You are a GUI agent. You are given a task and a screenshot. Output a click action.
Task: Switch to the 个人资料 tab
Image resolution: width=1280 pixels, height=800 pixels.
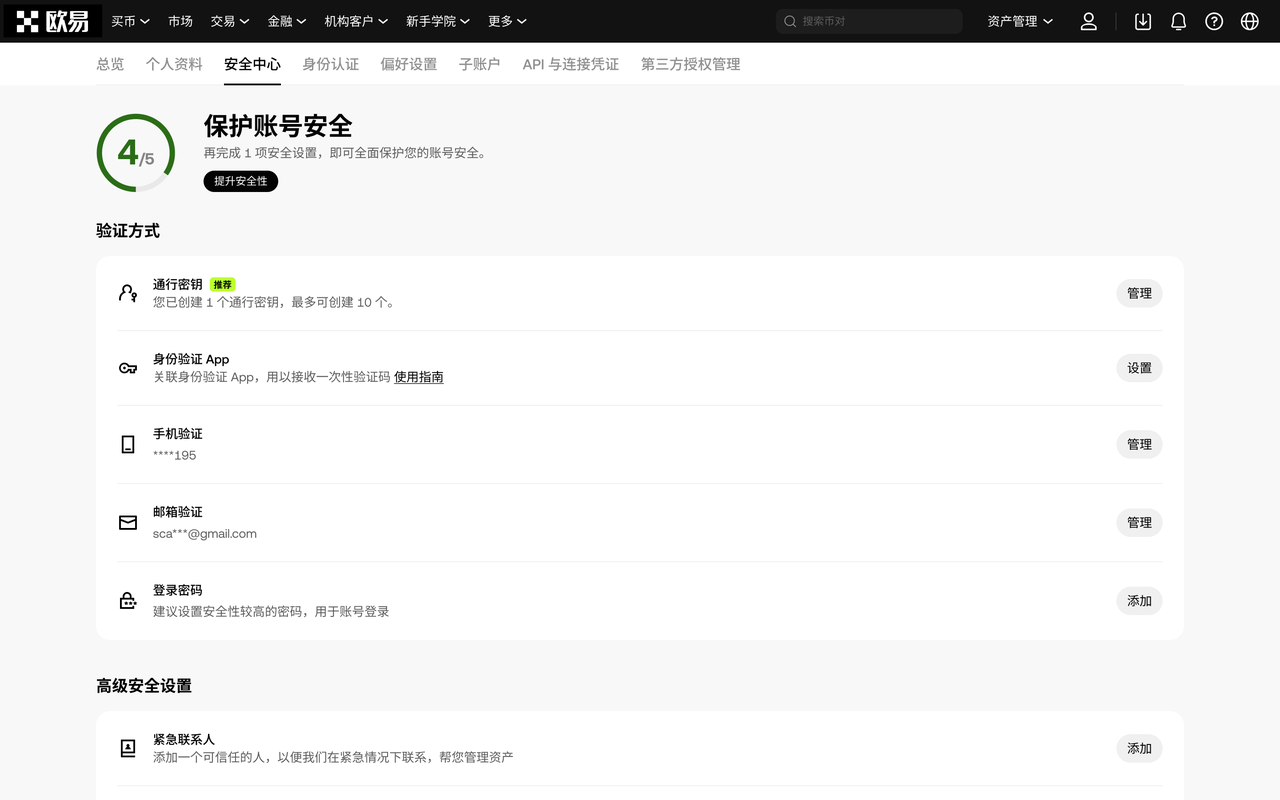pyautogui.click(x=174, y=64)
